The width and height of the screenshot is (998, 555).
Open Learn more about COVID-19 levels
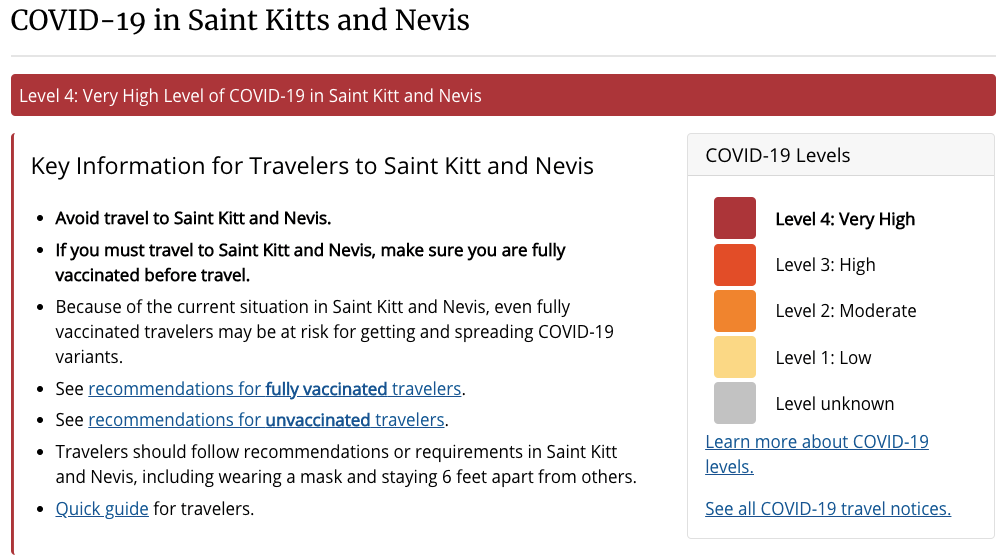click(x=816, y=453)
